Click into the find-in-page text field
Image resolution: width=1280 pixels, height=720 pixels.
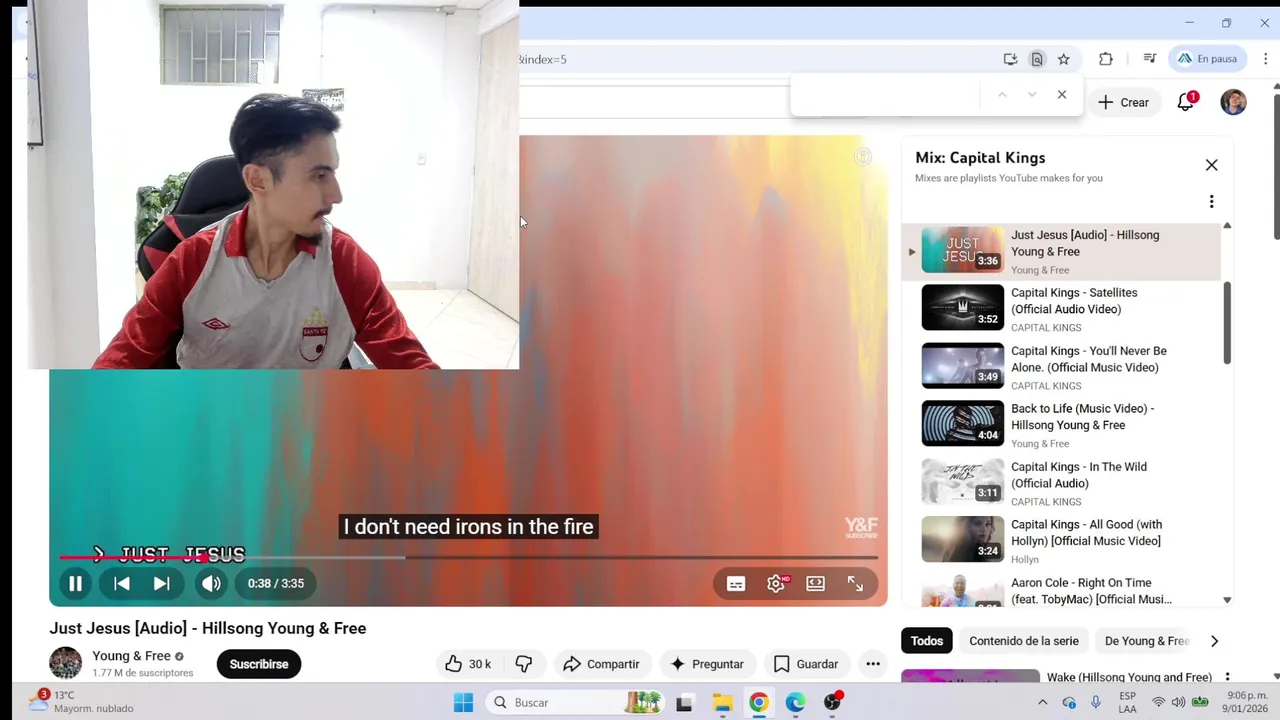889,95
